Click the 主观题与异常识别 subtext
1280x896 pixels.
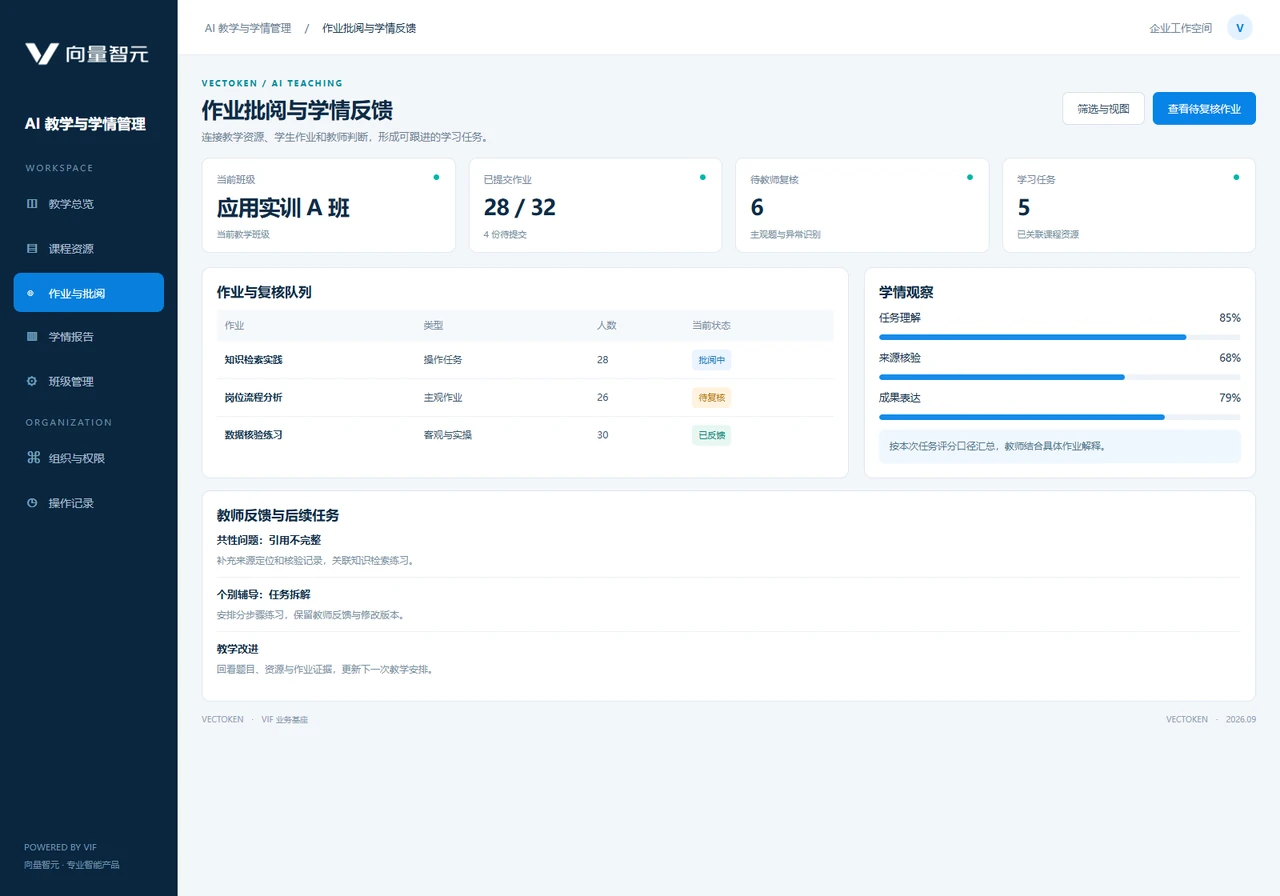(786, 234)
